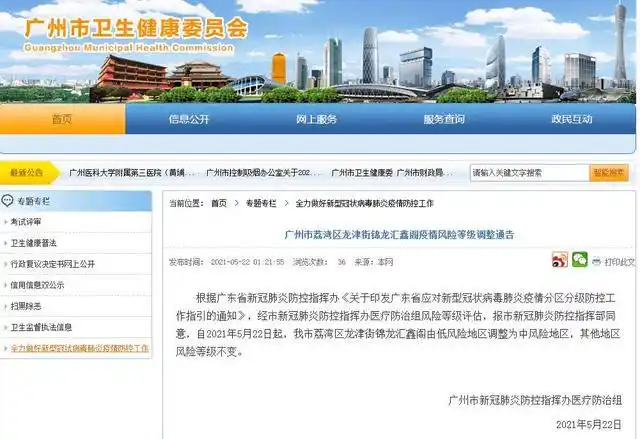Open the 首页 navigation tab
640x439 pixels.
tap(62, 119)
